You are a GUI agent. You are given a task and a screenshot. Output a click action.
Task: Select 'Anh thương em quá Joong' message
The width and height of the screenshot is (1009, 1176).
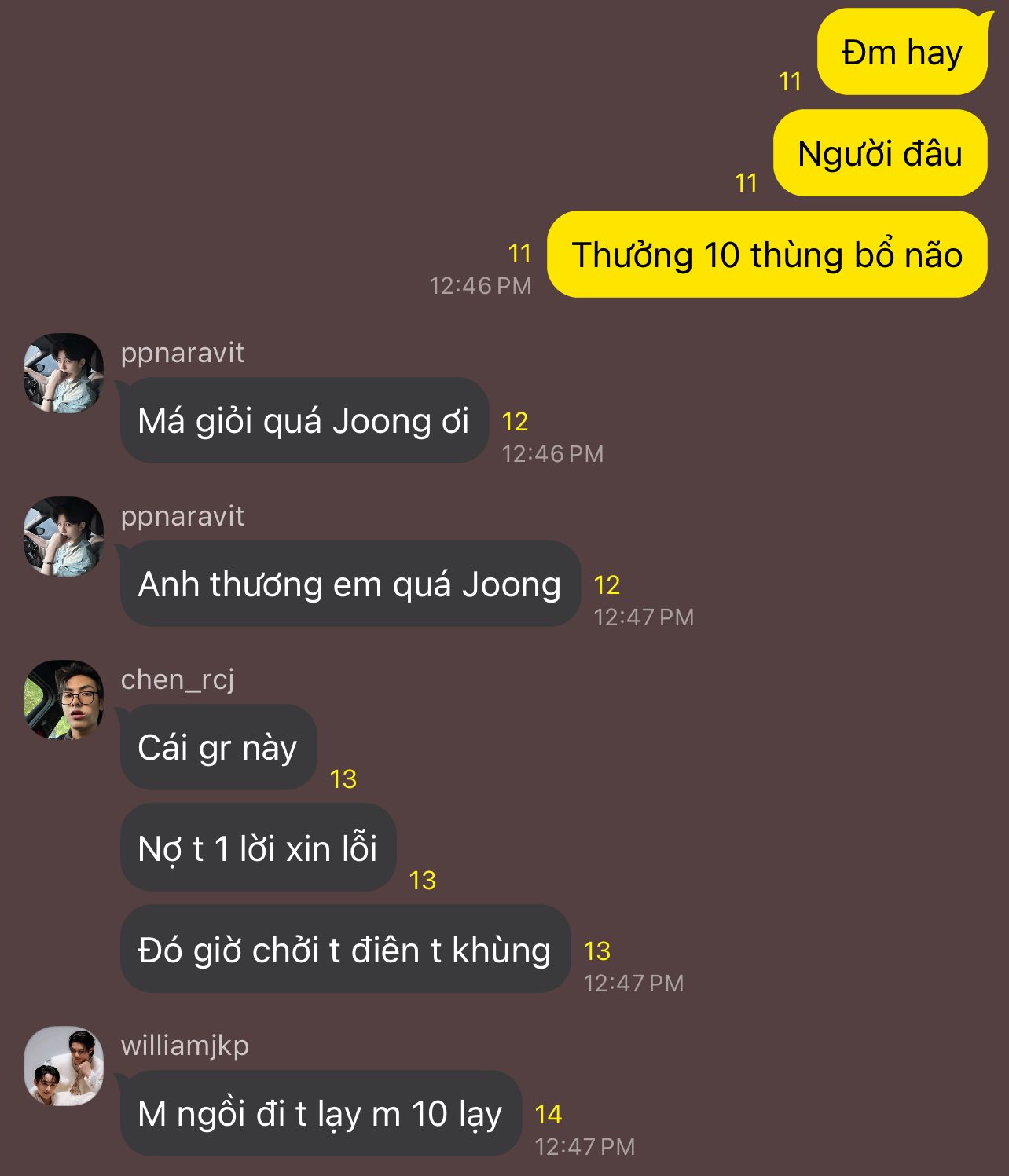pyautogui.click(x=350, y=584)
